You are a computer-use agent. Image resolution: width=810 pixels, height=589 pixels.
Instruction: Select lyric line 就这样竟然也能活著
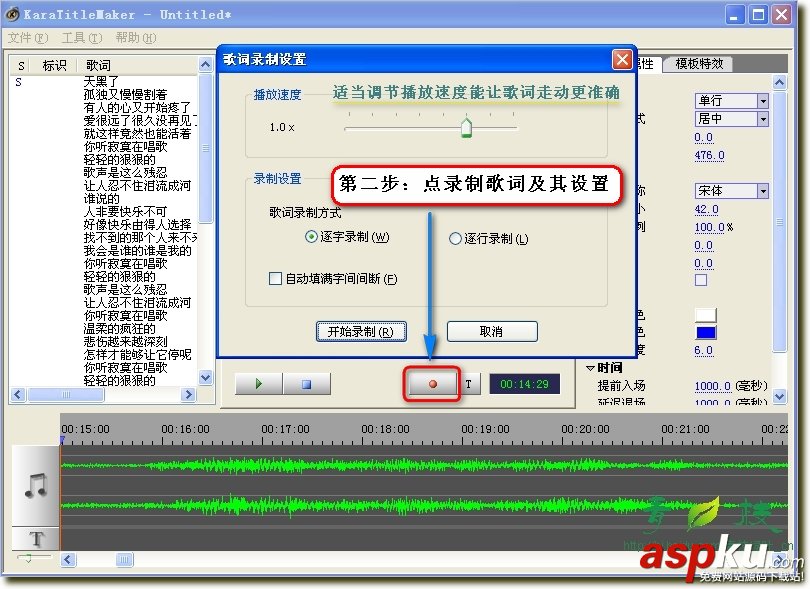(137, 134)
